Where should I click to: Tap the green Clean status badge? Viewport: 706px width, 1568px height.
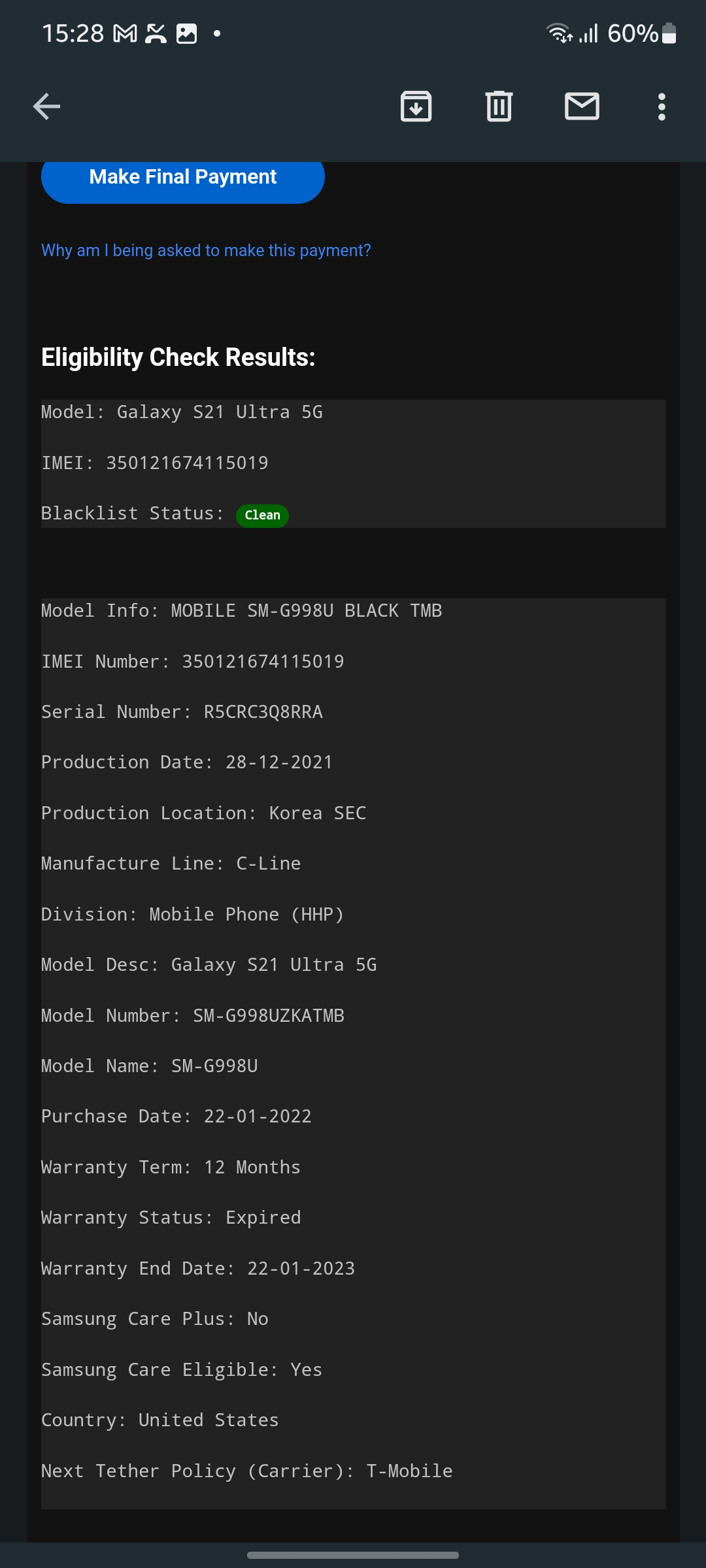coord(262,515)
